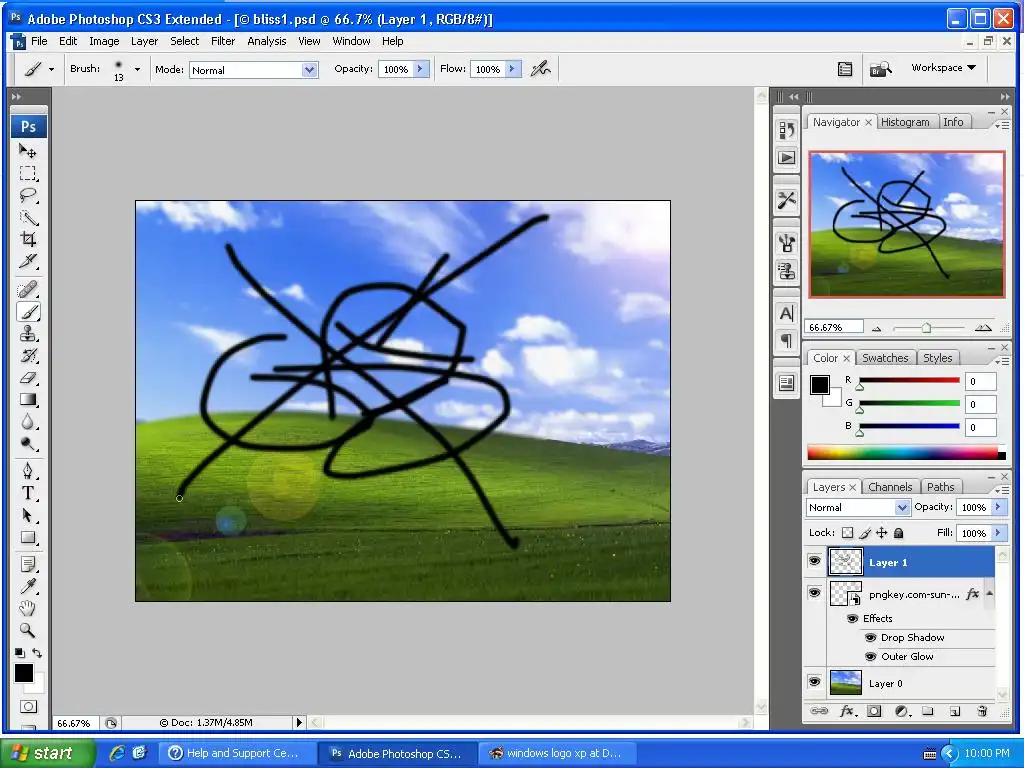1024x768 pixels.
Task: Enable airbrush capabilities in options bar
Action: (540, 69)
